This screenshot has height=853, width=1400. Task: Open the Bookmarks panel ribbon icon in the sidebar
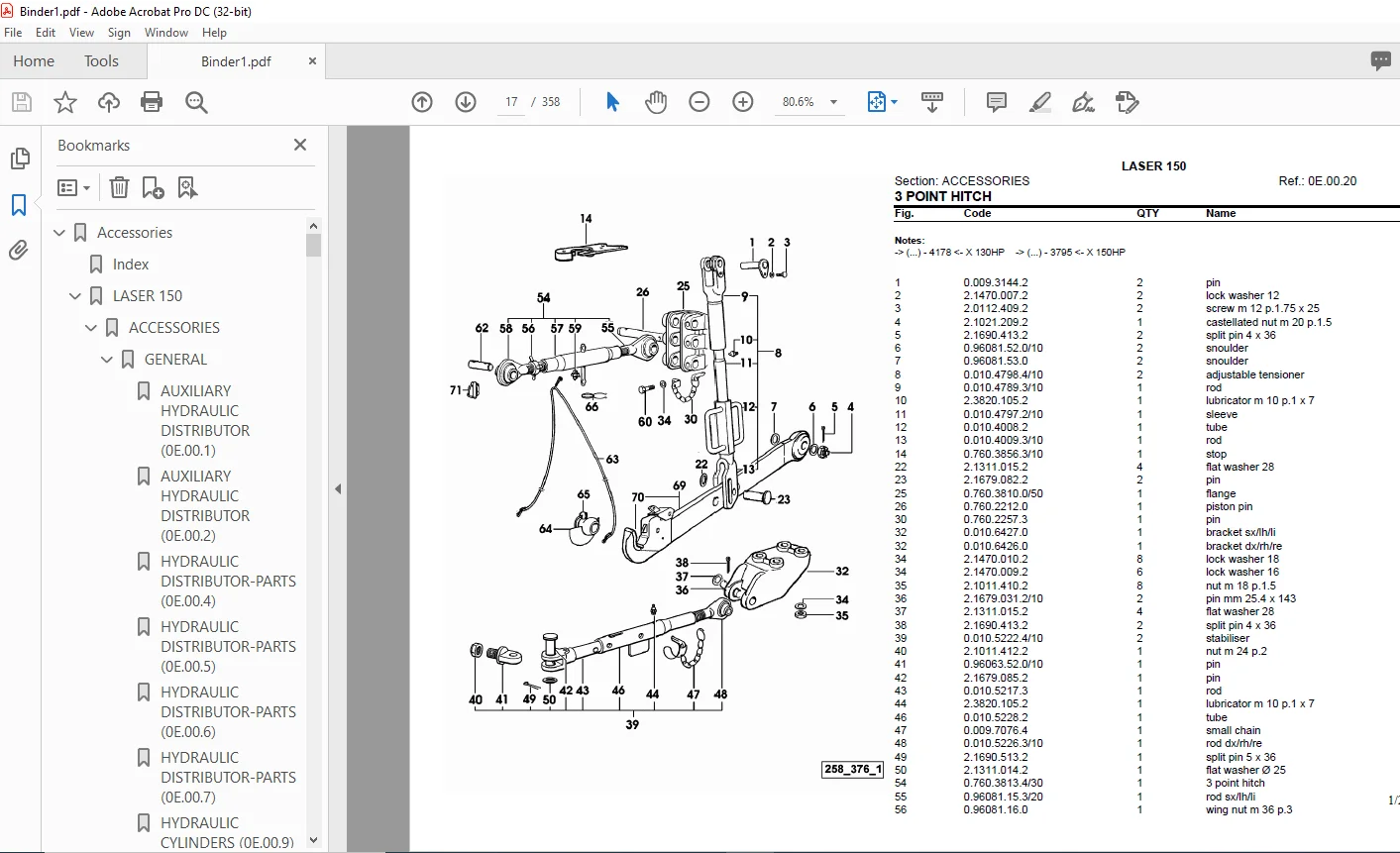pos(19,205)
